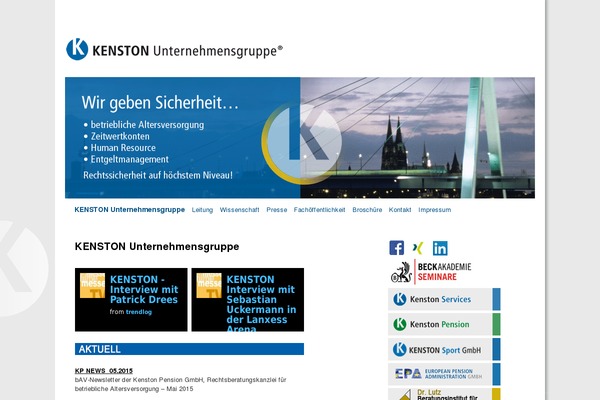Screen dimensions: 600x400
Task: Click the bAV-Newsletter description text
Action: 181,384
